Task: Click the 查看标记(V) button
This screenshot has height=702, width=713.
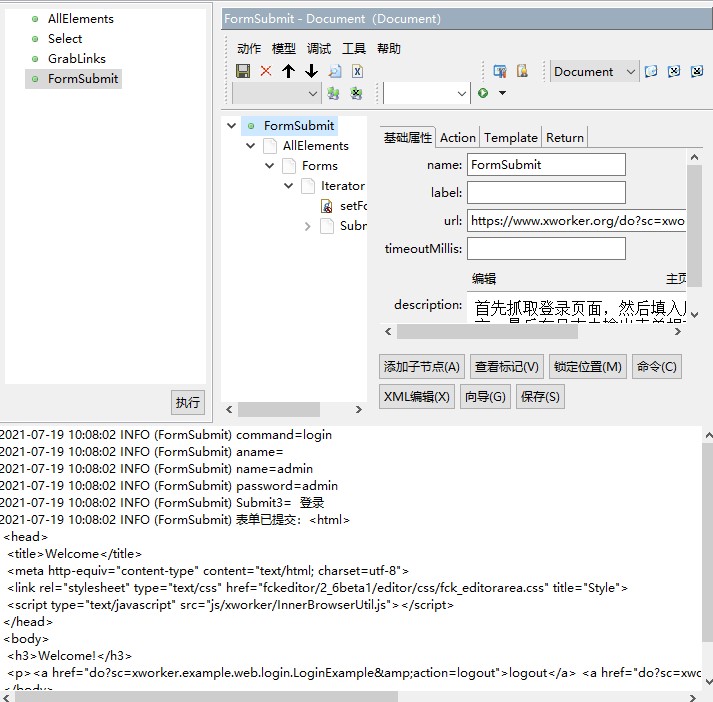Action: 507,366
